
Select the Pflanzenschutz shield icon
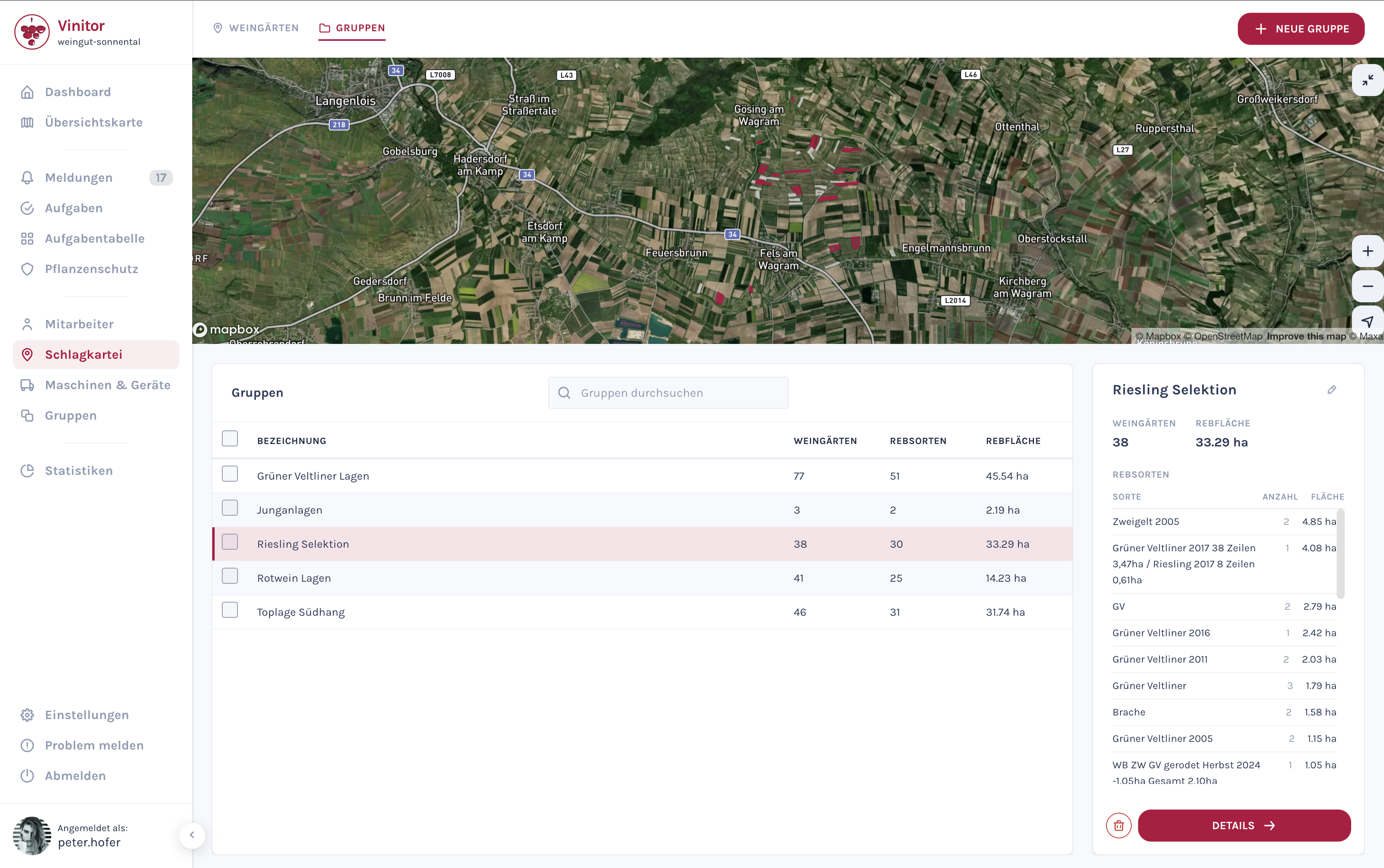click(x=28, y=269)
